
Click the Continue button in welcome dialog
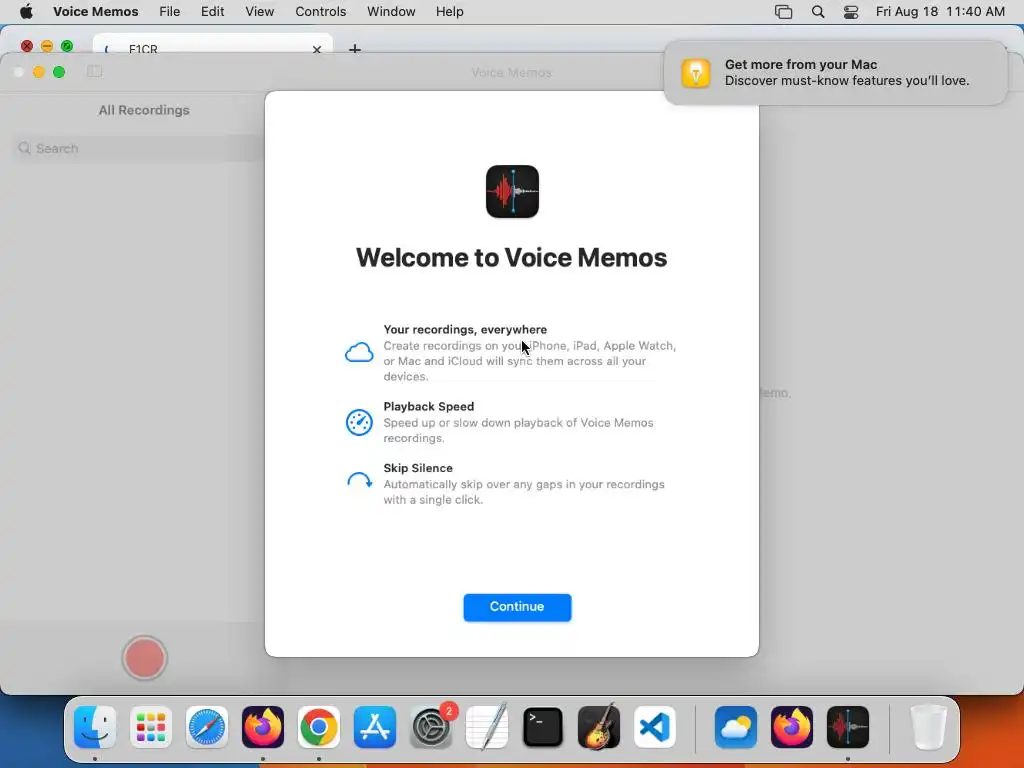pyautogui.click(x=517, y=607)
